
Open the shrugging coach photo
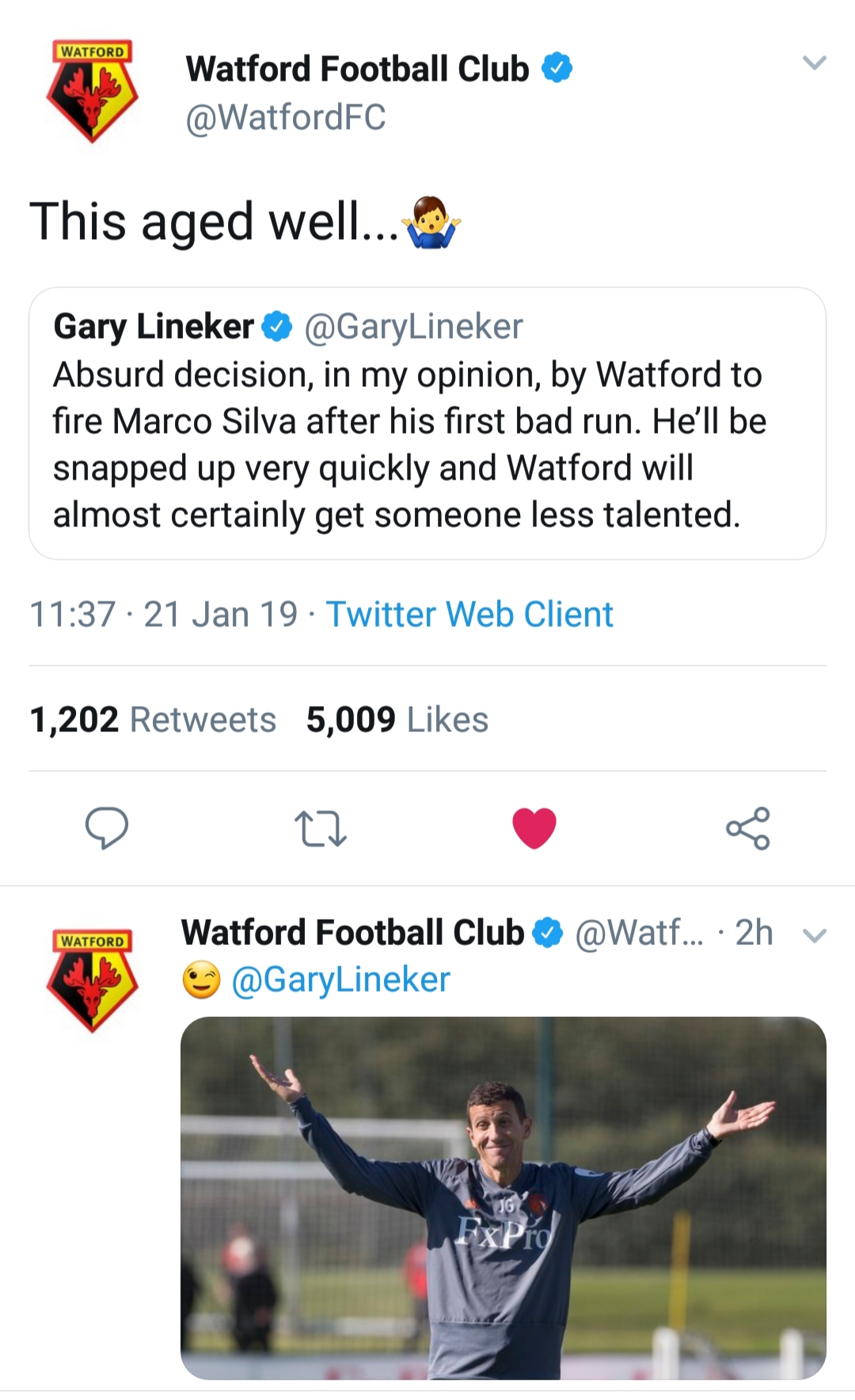(503, 1197)
